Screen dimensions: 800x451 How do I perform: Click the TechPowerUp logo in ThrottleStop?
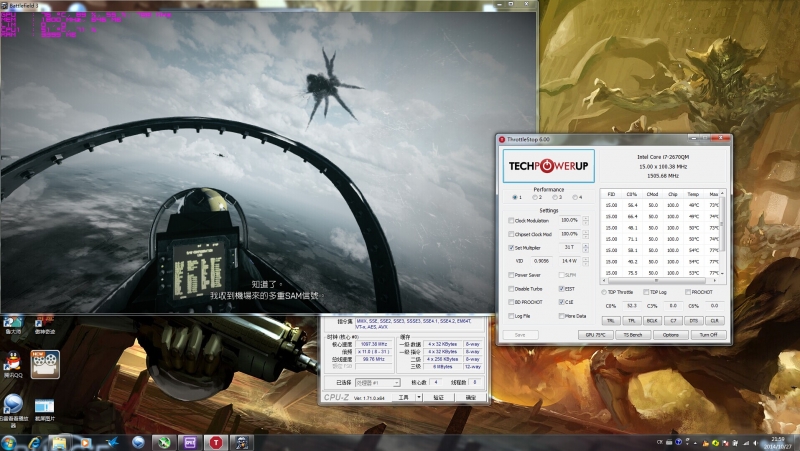548,166
